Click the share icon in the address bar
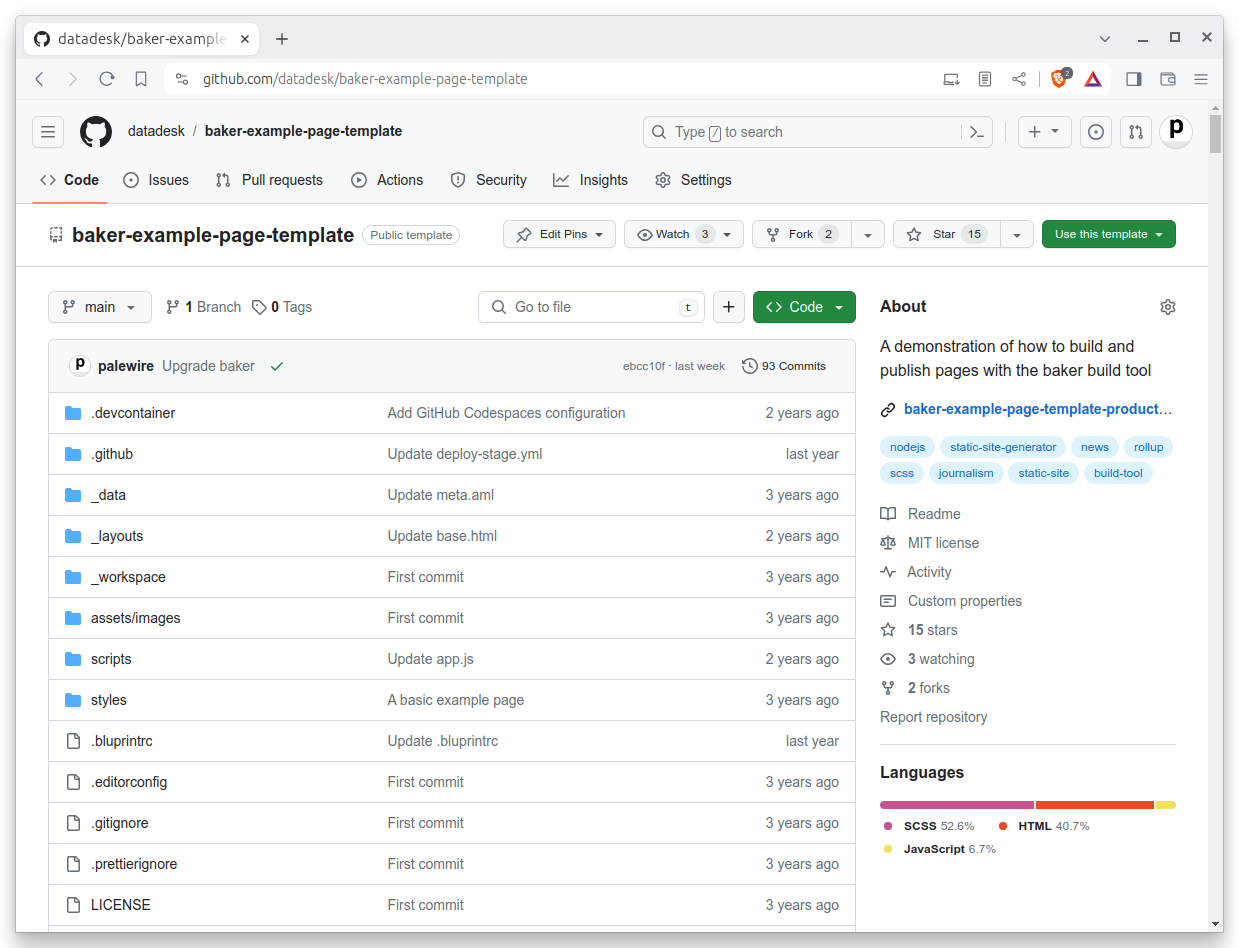The image size is (1239, 948). coord(1019,79)
